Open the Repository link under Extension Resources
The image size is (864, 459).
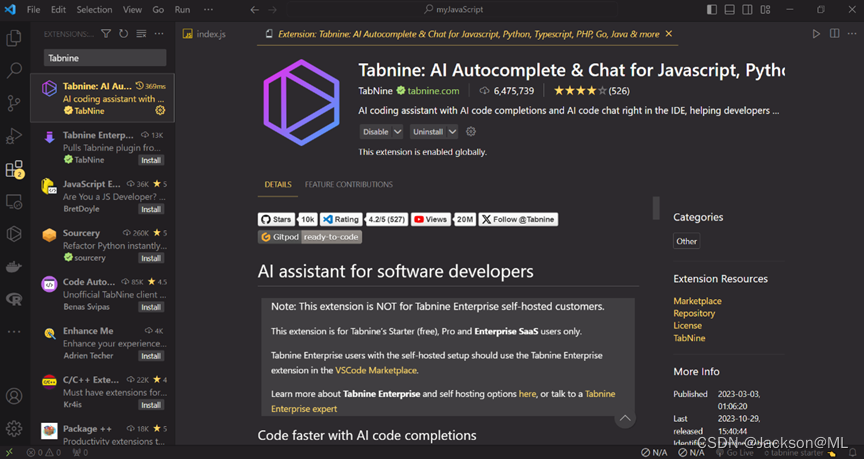click(x=693, y=314)
